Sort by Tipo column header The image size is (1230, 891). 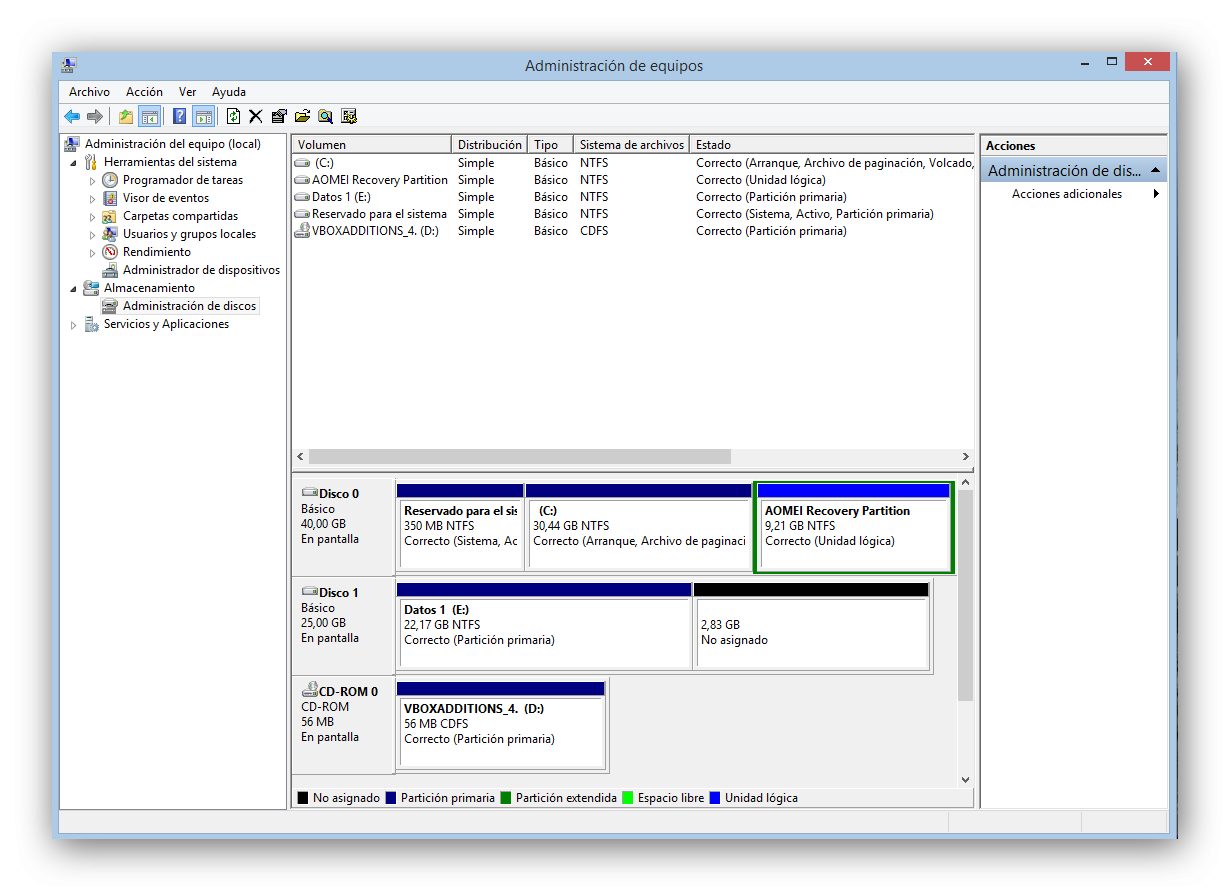click(551, 145)
